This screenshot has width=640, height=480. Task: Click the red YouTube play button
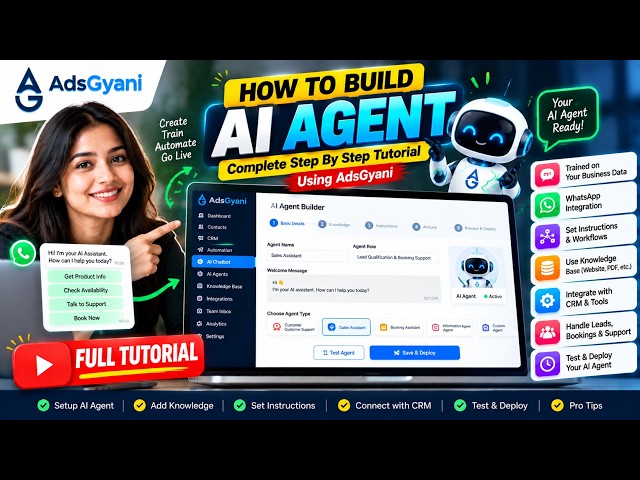point(42,364)
